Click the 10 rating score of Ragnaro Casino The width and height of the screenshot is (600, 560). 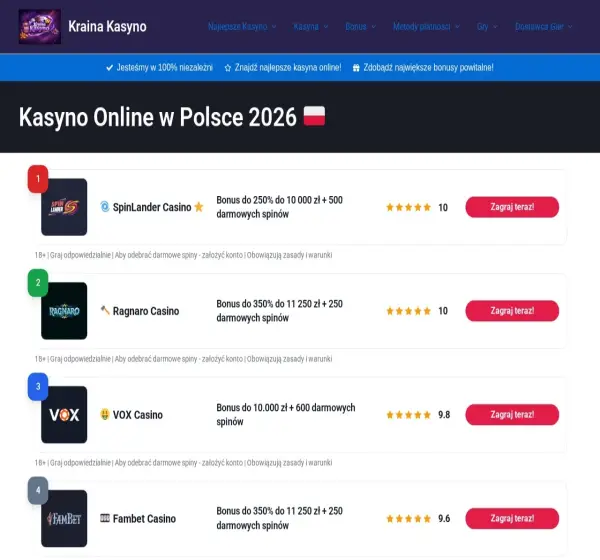pos(443,311)
